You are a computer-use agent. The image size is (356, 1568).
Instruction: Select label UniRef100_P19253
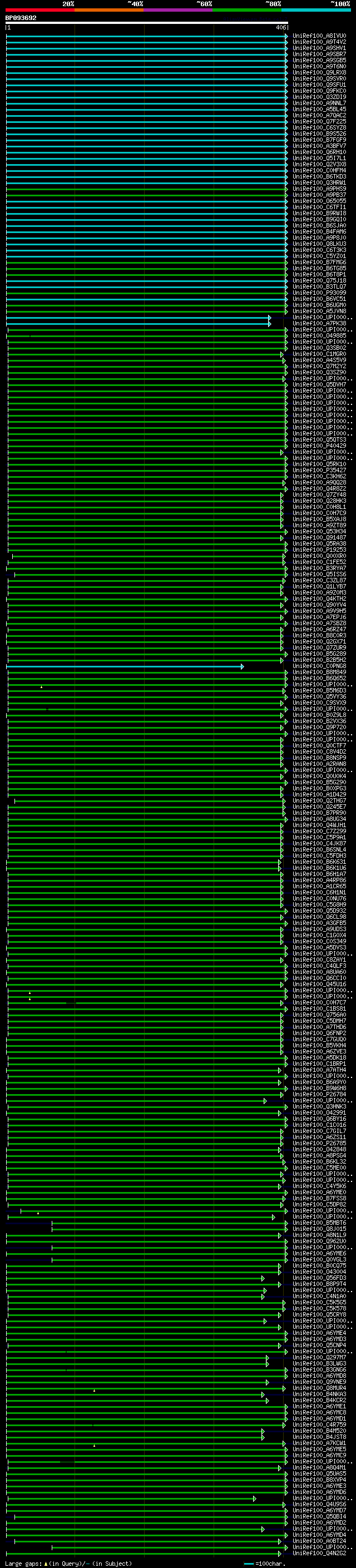(319, 550)
